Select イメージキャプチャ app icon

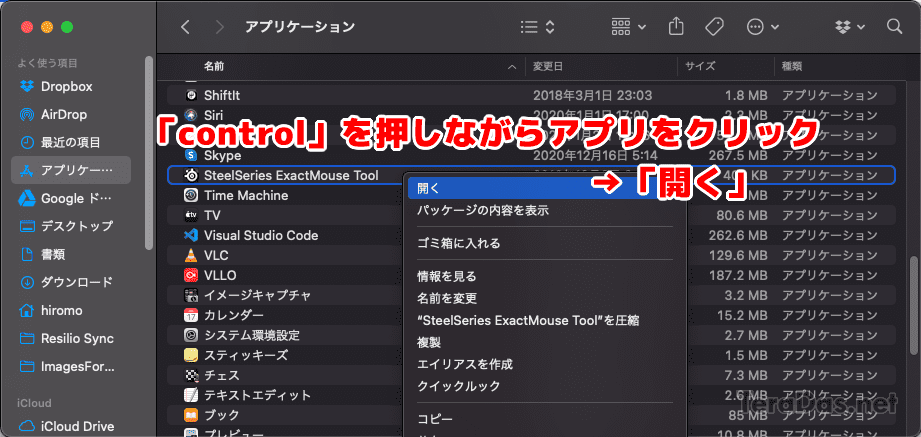pos(191,295)
